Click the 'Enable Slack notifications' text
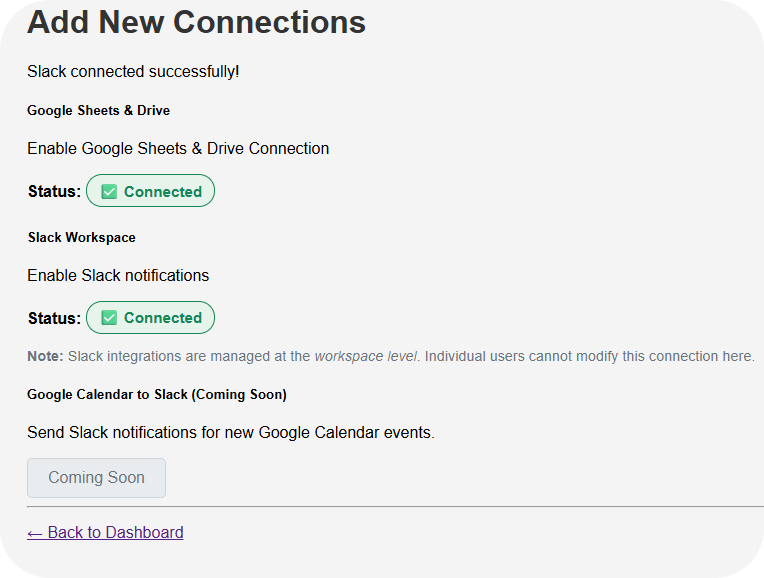The image size is (764, 578). coord(118,275)
